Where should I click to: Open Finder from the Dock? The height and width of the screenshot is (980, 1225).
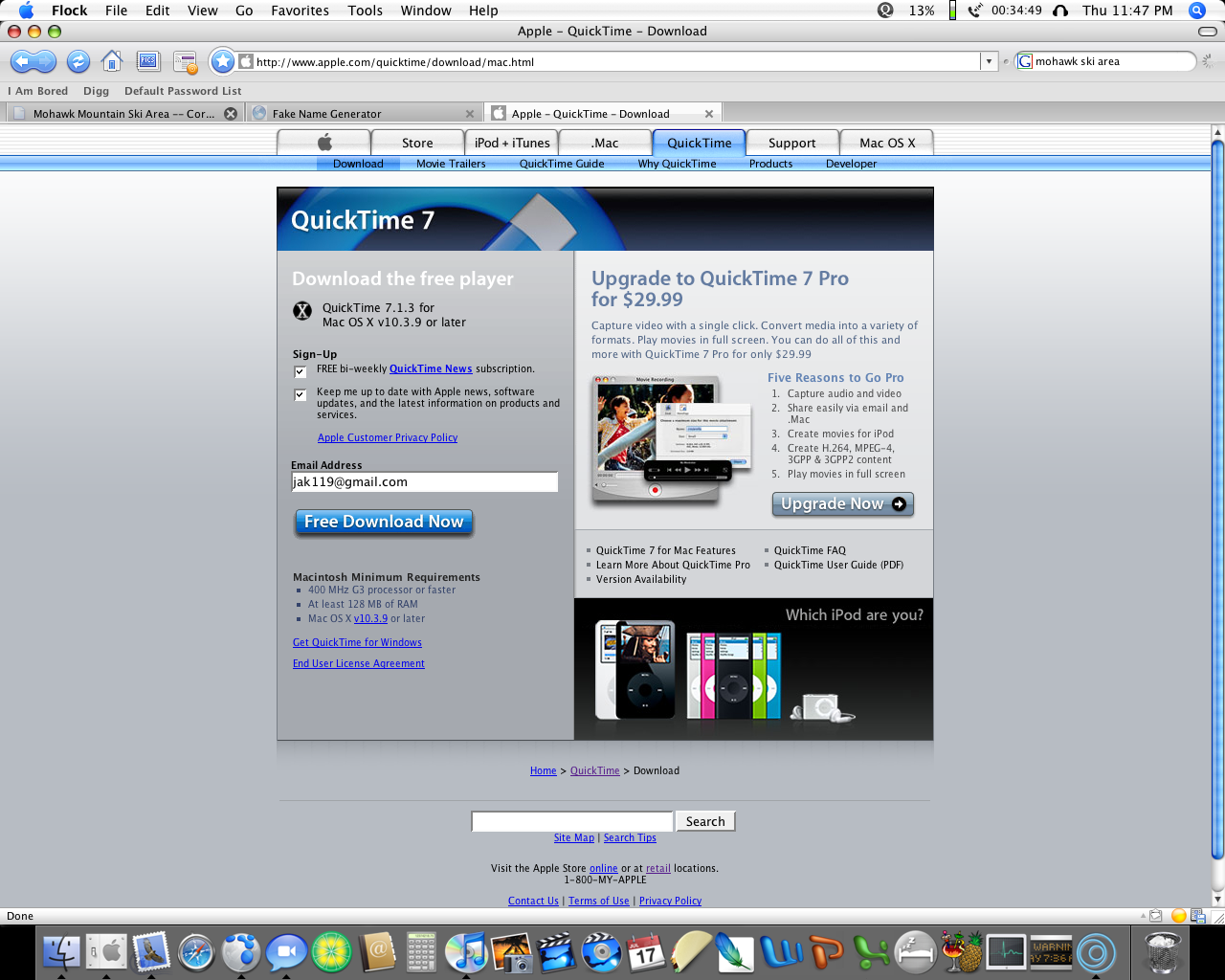click(62, 952)
